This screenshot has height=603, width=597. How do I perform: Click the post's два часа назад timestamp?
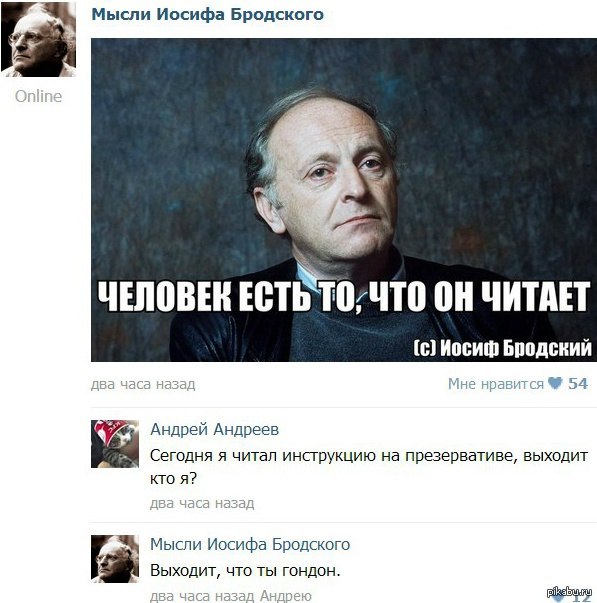click(x=143, y=384)
